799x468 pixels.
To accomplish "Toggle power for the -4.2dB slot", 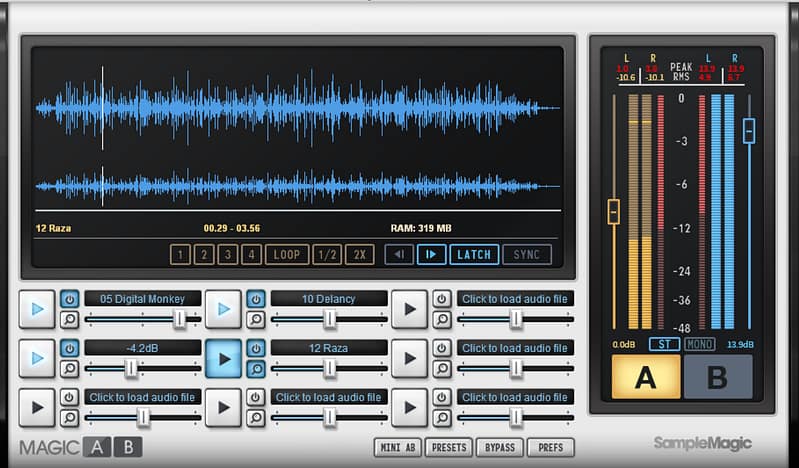I will (x=70, y=348).
